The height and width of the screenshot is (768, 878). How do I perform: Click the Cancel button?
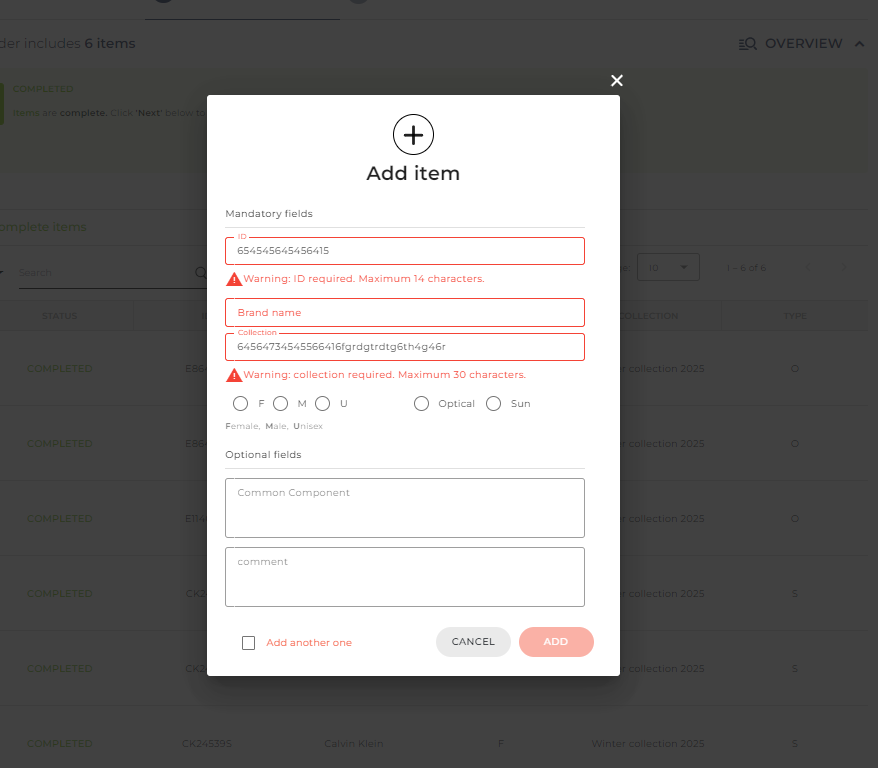[x=473, y=641]
